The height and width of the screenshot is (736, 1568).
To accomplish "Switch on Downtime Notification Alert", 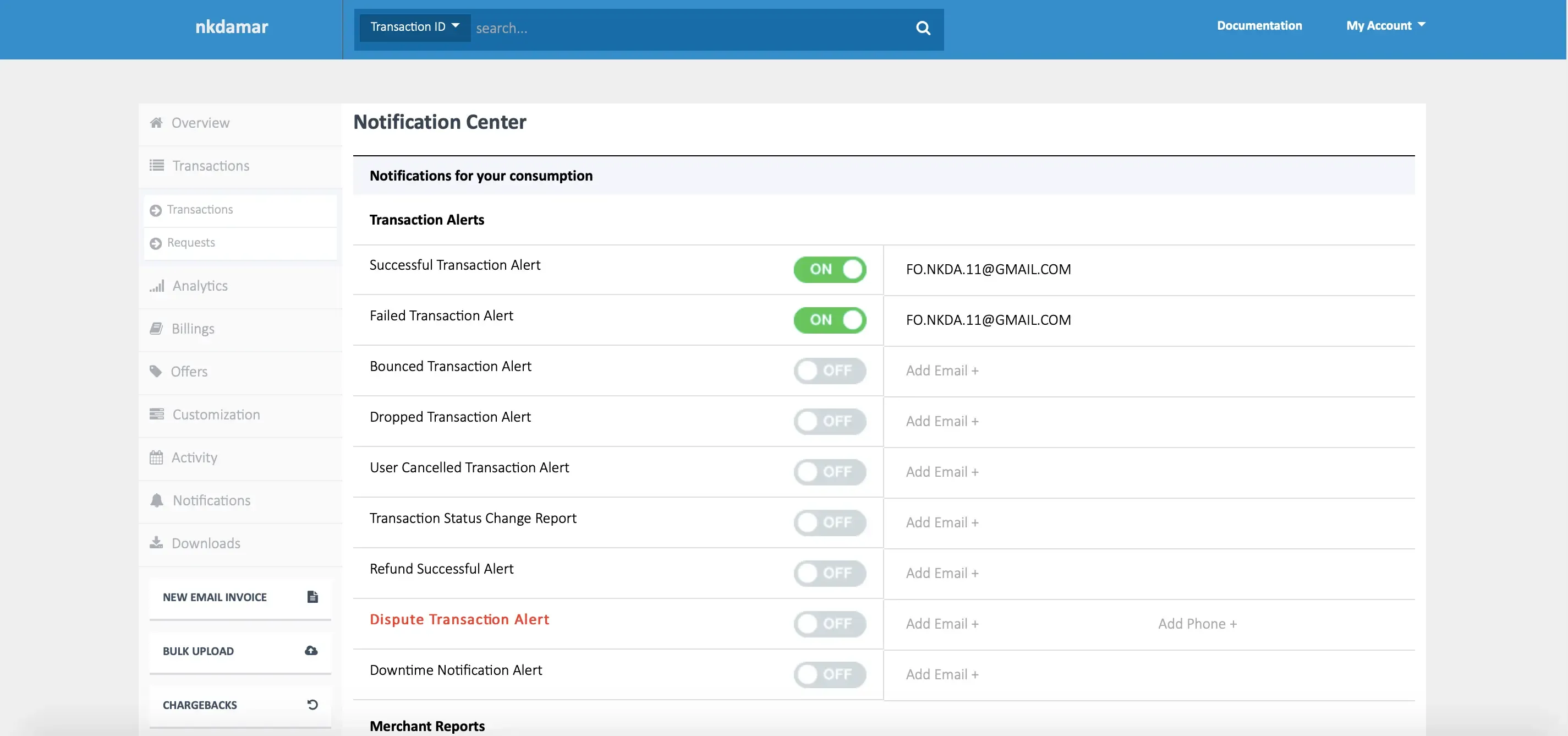I will (830, 674).
